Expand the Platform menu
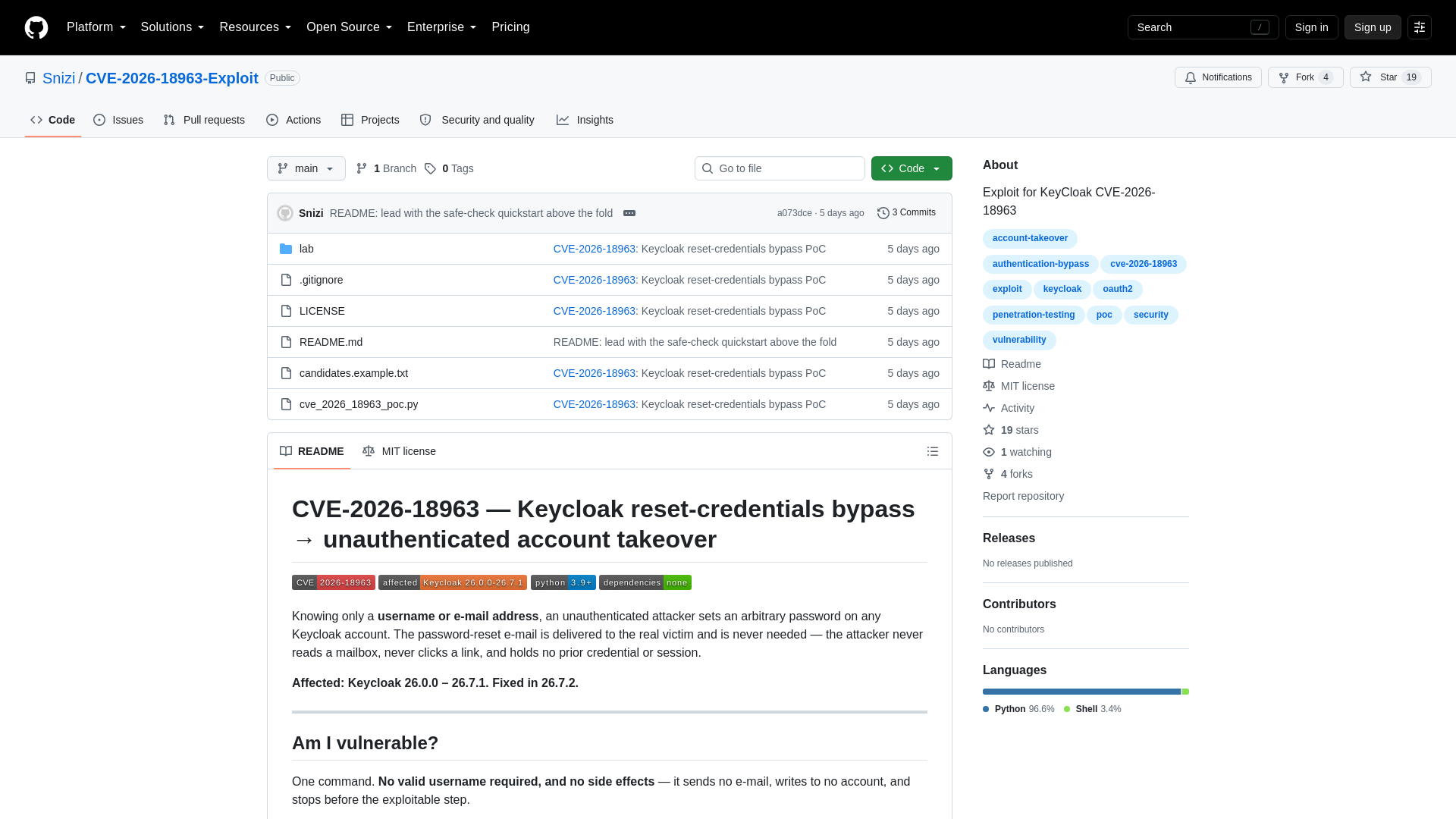 point(96,27)
